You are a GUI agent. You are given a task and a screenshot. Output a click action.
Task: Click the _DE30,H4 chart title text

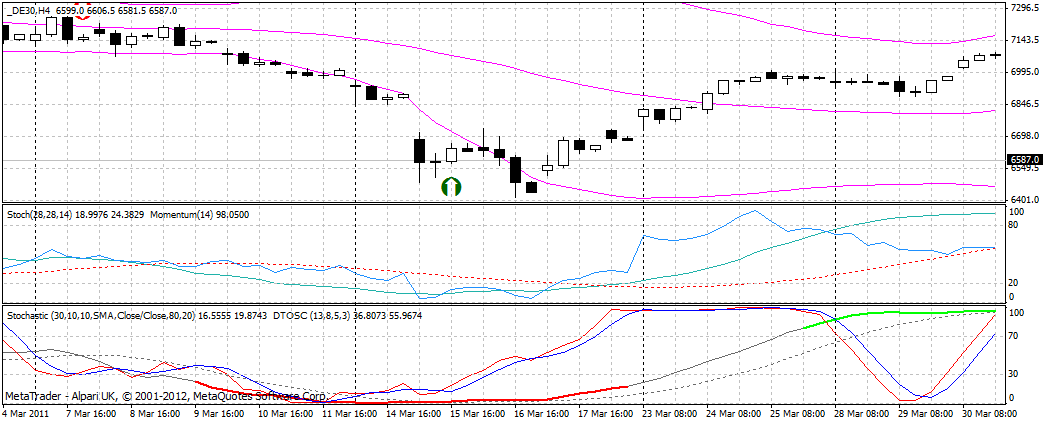pos(29,11)
